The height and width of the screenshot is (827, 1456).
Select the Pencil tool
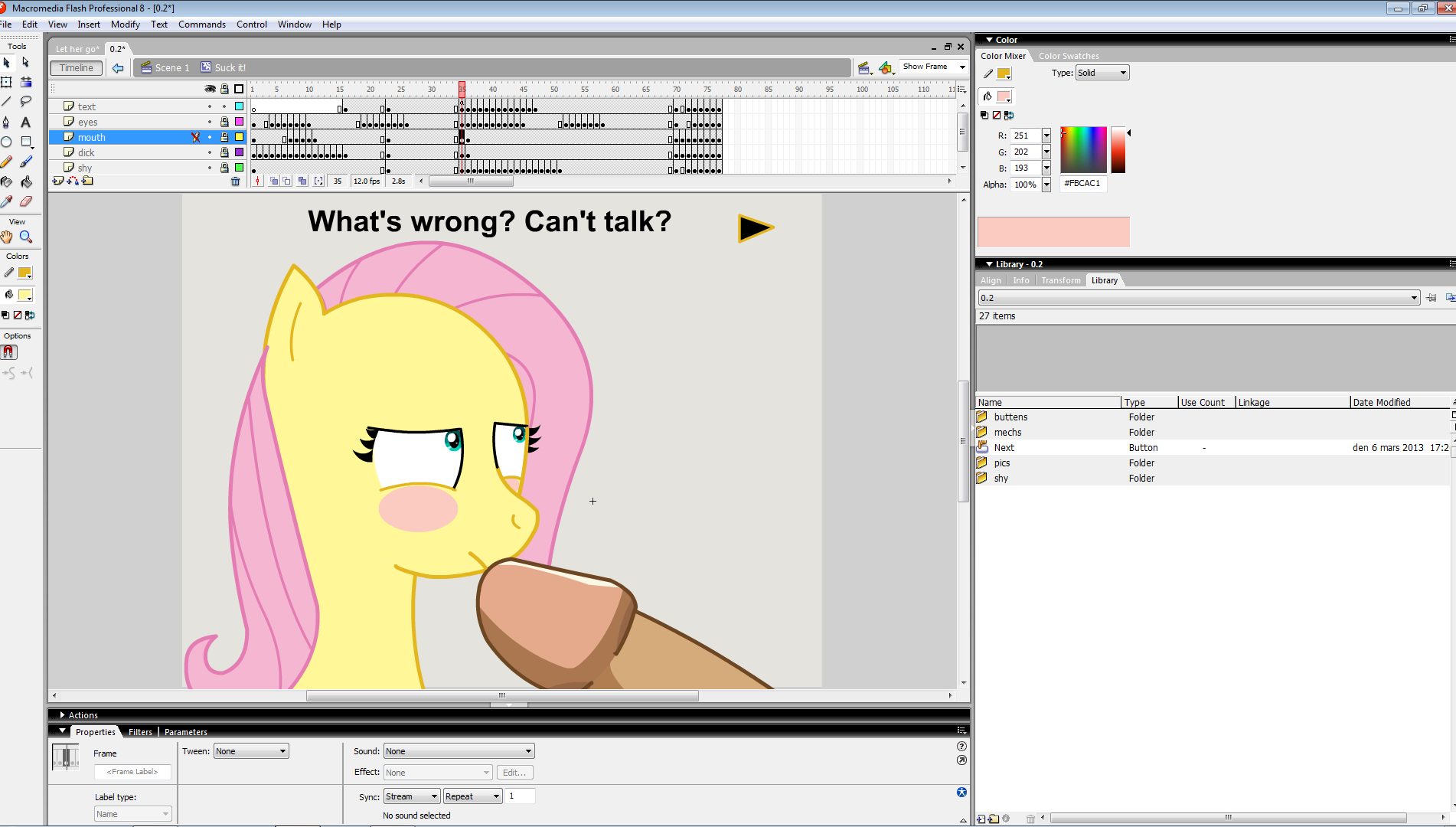tap(7, 162)
